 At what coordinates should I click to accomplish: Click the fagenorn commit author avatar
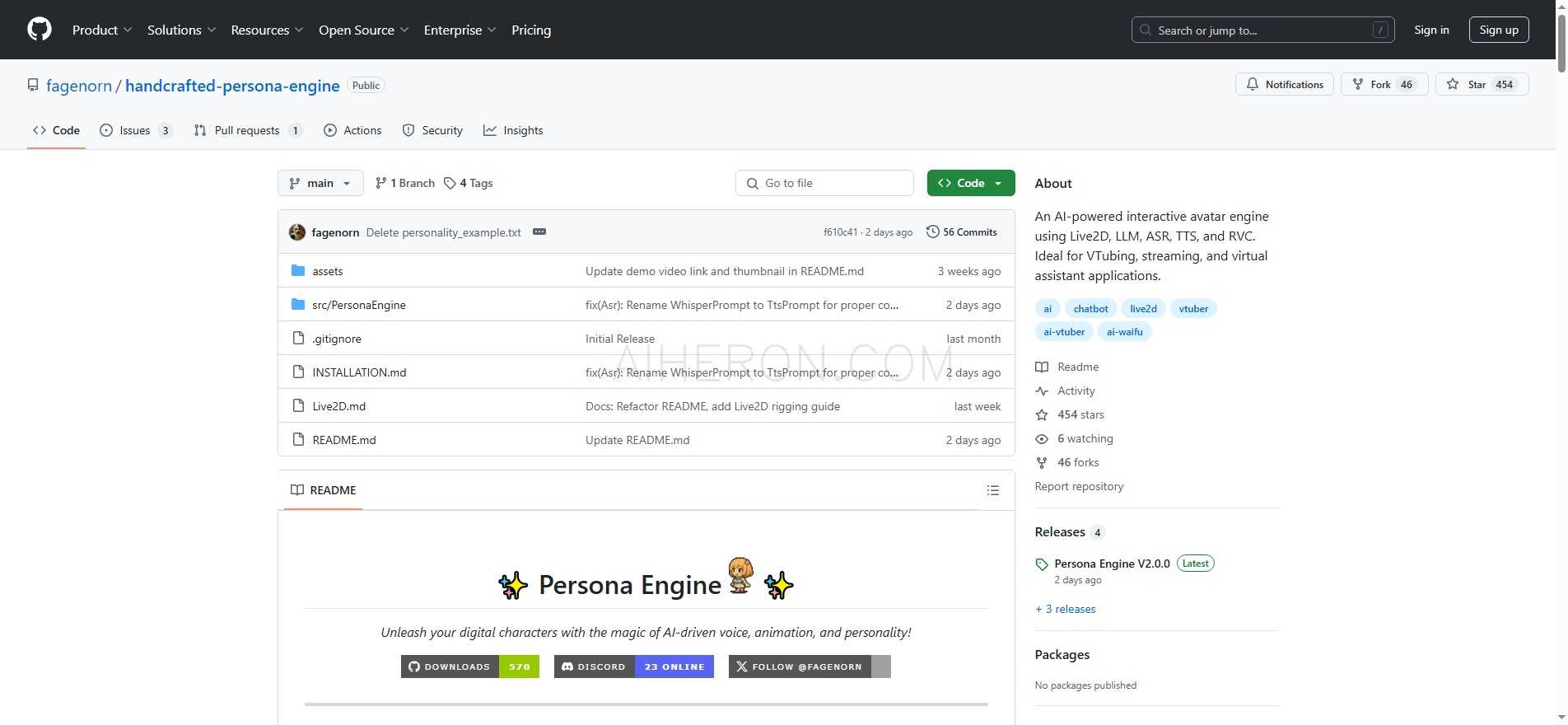click(297, 232)
